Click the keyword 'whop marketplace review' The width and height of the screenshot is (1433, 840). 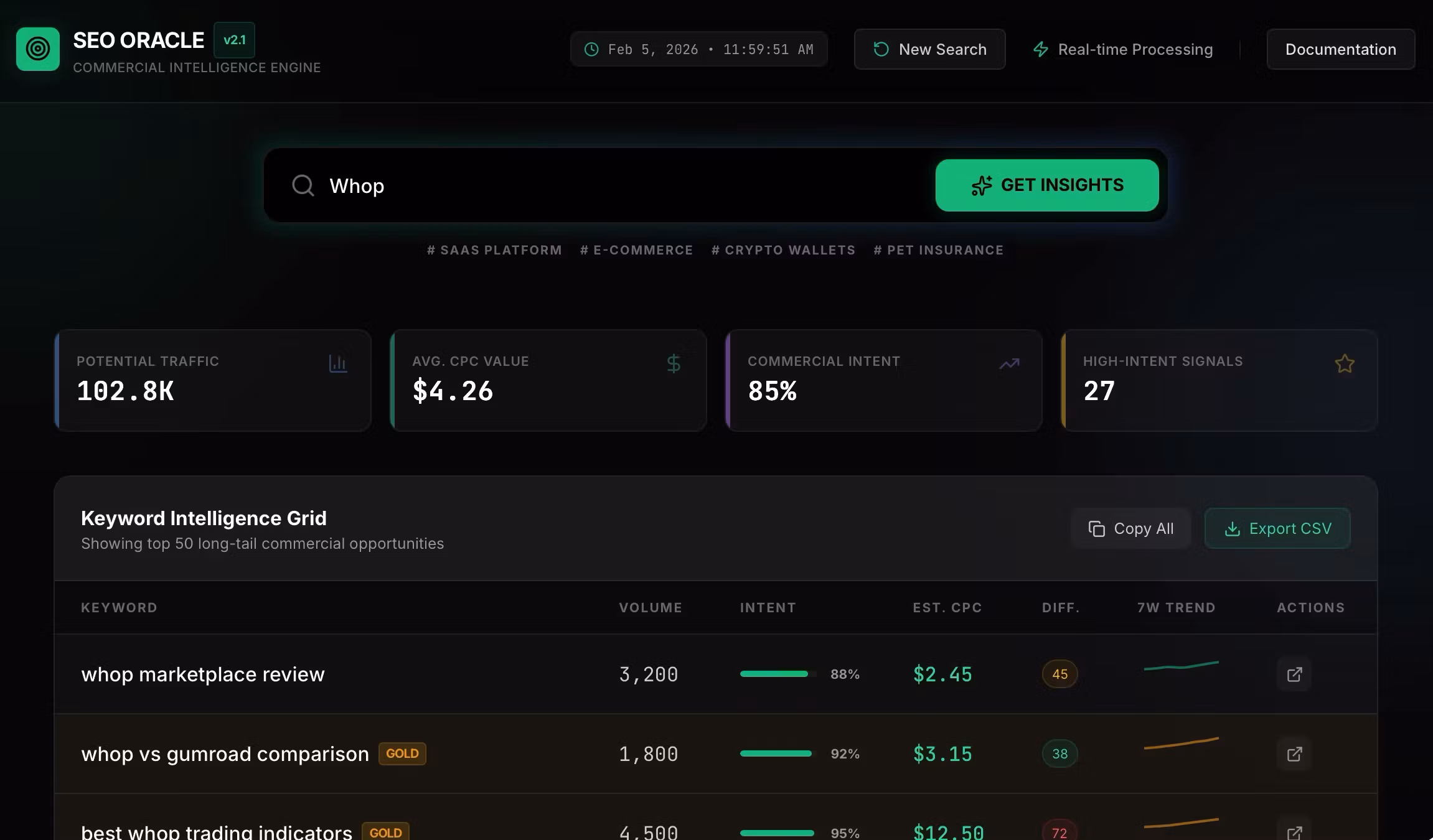(x=203, y=674)
